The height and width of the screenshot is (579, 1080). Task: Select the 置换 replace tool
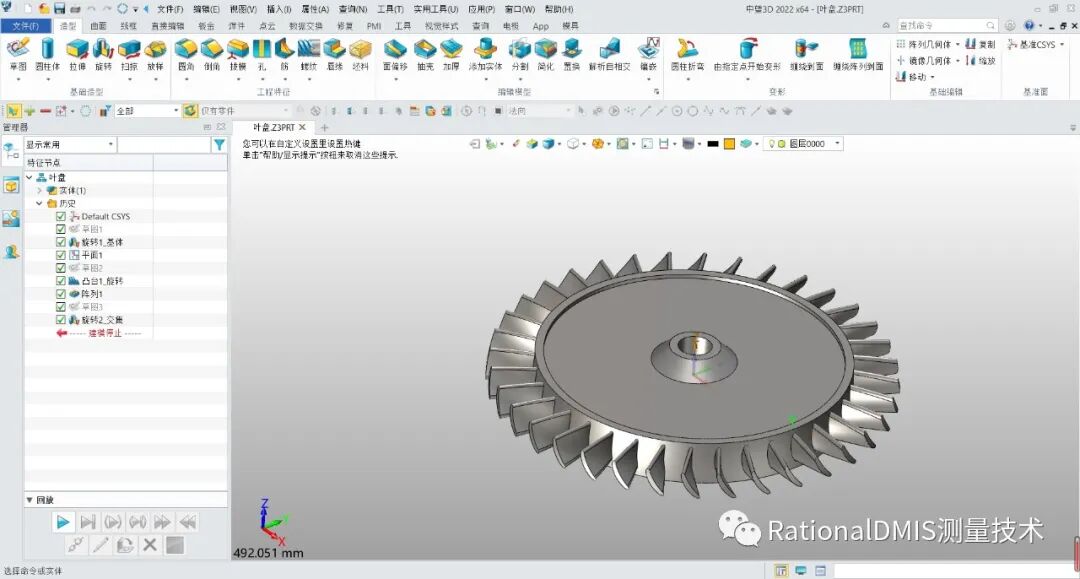click(x=572, y=55)
